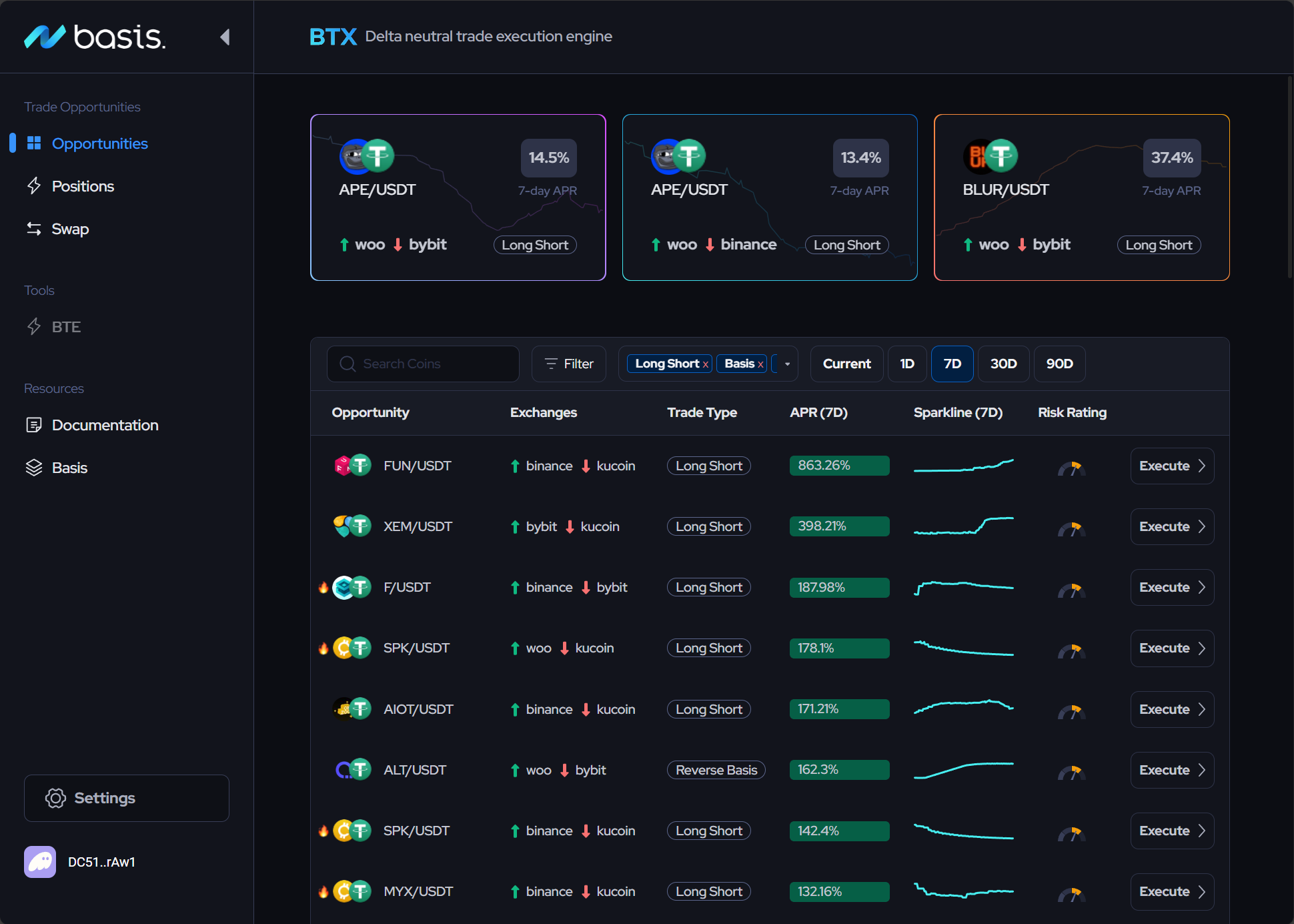Open the APE/USDT woo bybit card

click(x=458, y=197)
